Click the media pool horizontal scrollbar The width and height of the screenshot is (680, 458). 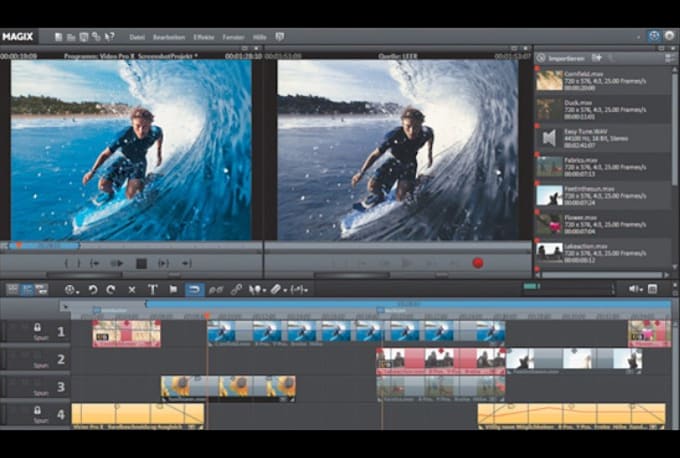tap(602, 275)
